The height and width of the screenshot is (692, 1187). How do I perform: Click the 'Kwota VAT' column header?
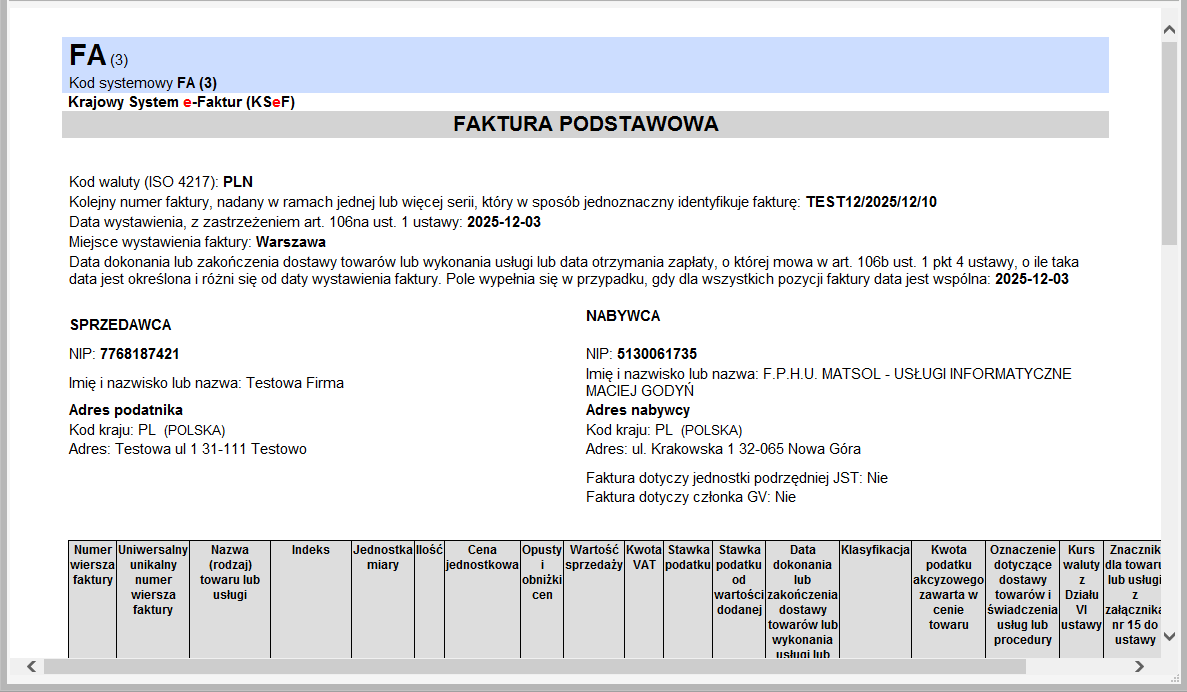(x=644, y=557)
